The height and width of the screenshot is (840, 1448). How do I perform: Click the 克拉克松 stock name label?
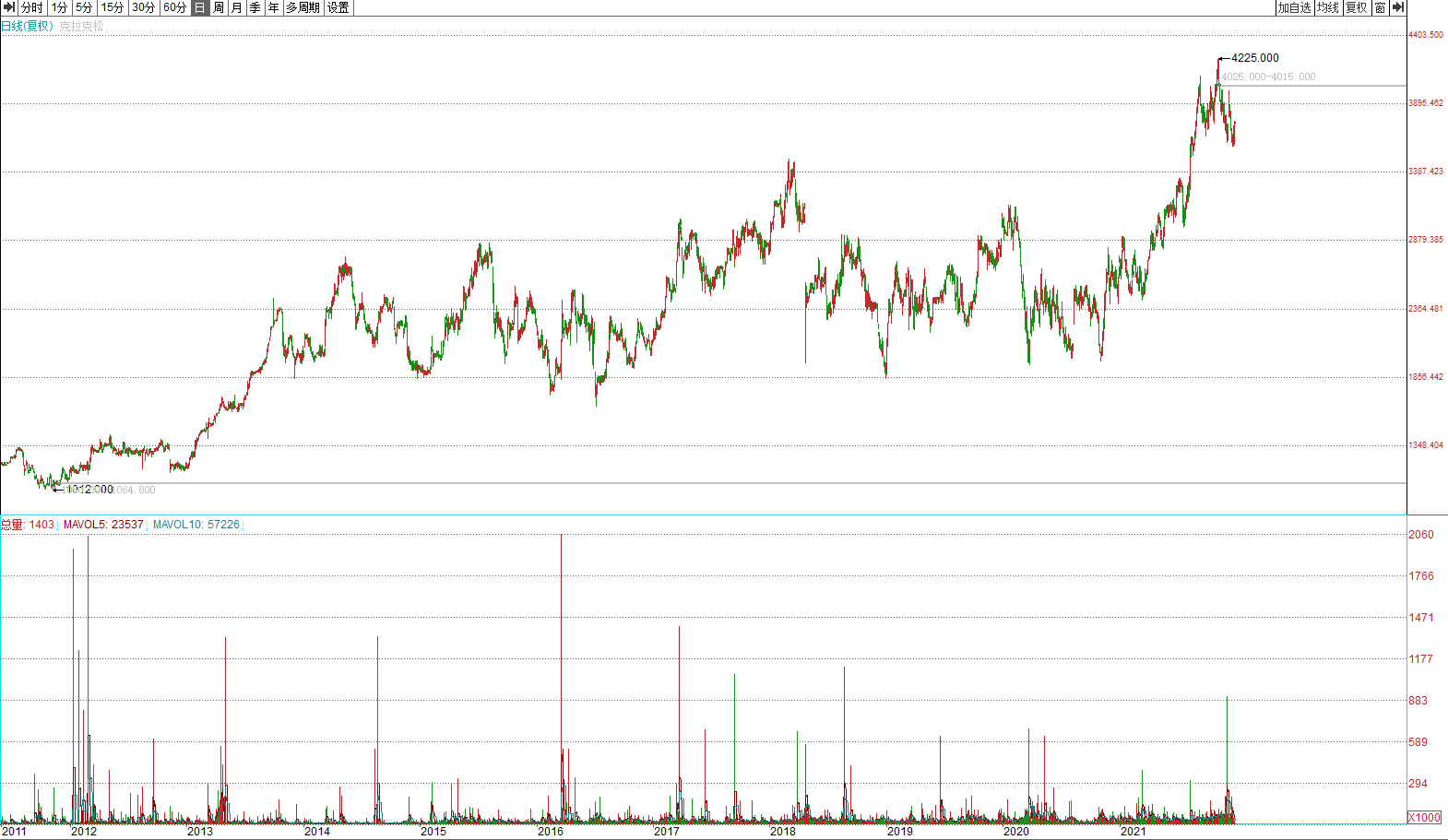pyautogui.click(x=82, y=26)
